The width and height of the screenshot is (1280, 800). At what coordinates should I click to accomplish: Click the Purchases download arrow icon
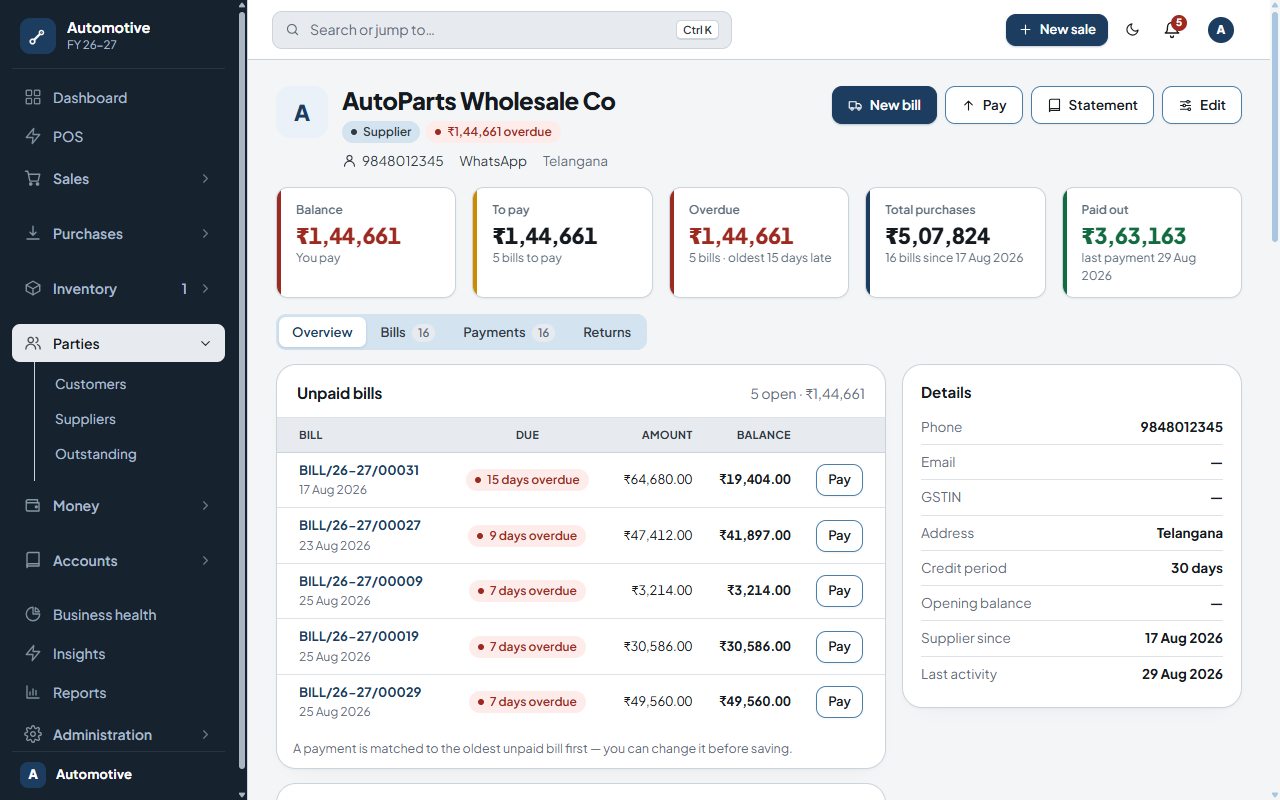tap(33, 234)
